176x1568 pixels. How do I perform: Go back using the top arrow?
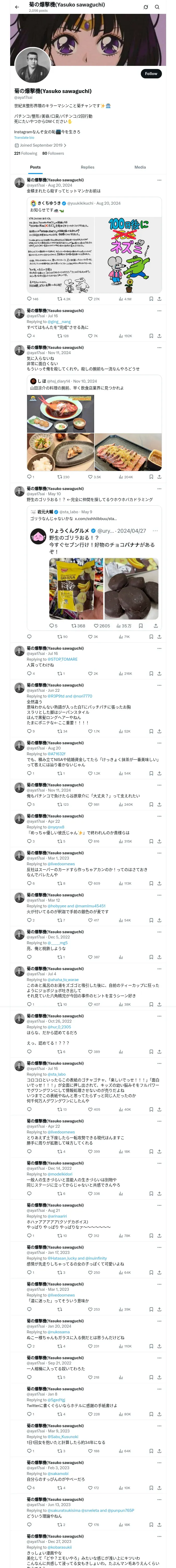tap(17, 7)
